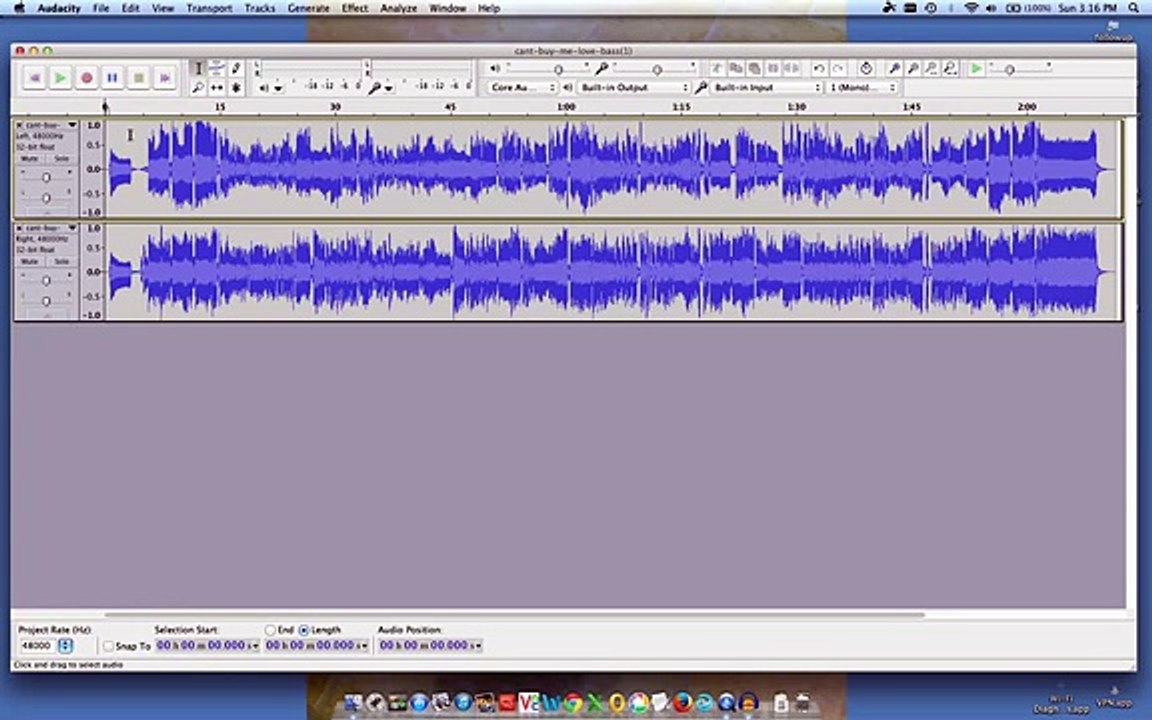Click the Trim audio icon
The image size is (1152, 720).
click(x=773, y=68)
